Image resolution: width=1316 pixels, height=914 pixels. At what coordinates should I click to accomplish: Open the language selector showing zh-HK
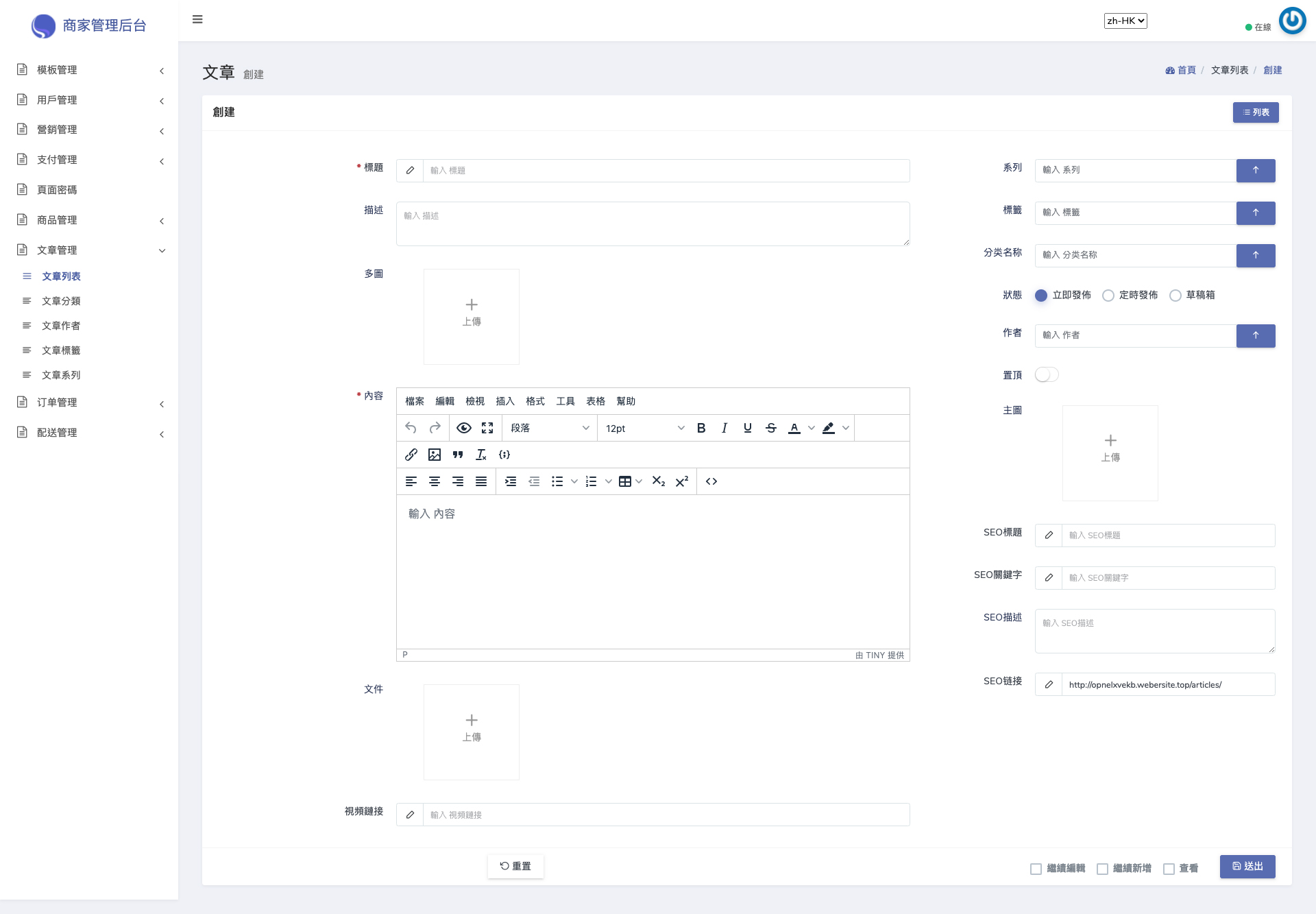(x=1125, y=21)
